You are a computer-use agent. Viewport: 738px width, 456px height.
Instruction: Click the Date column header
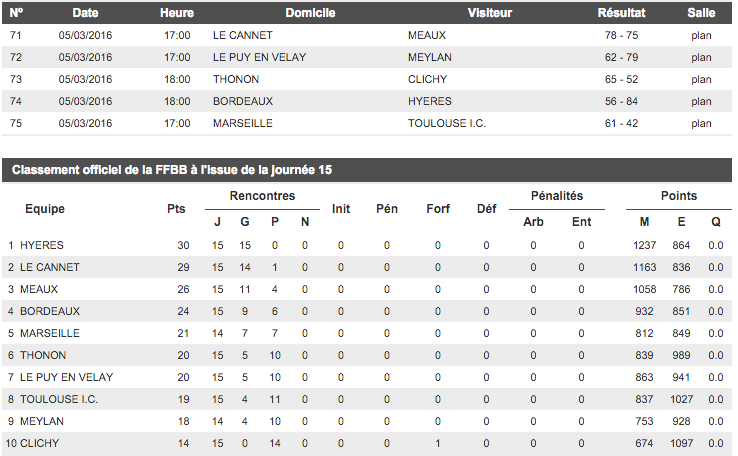coord(86,13)
